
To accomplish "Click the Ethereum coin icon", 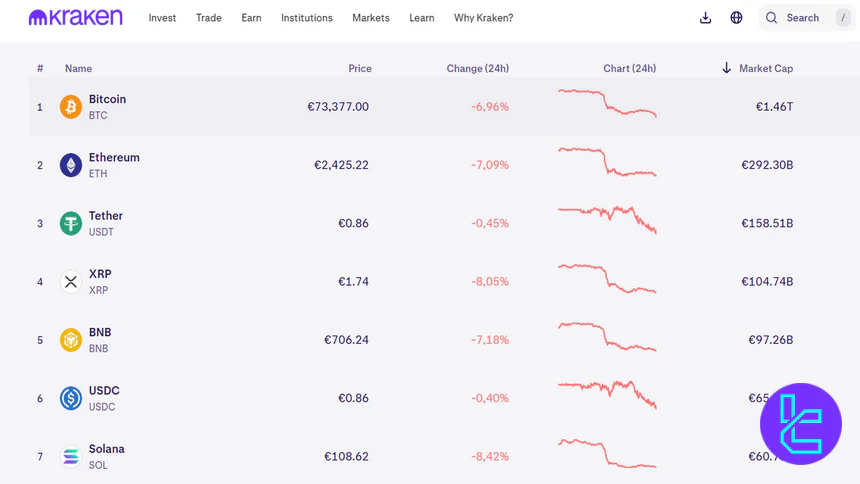I will coord(71,165).
